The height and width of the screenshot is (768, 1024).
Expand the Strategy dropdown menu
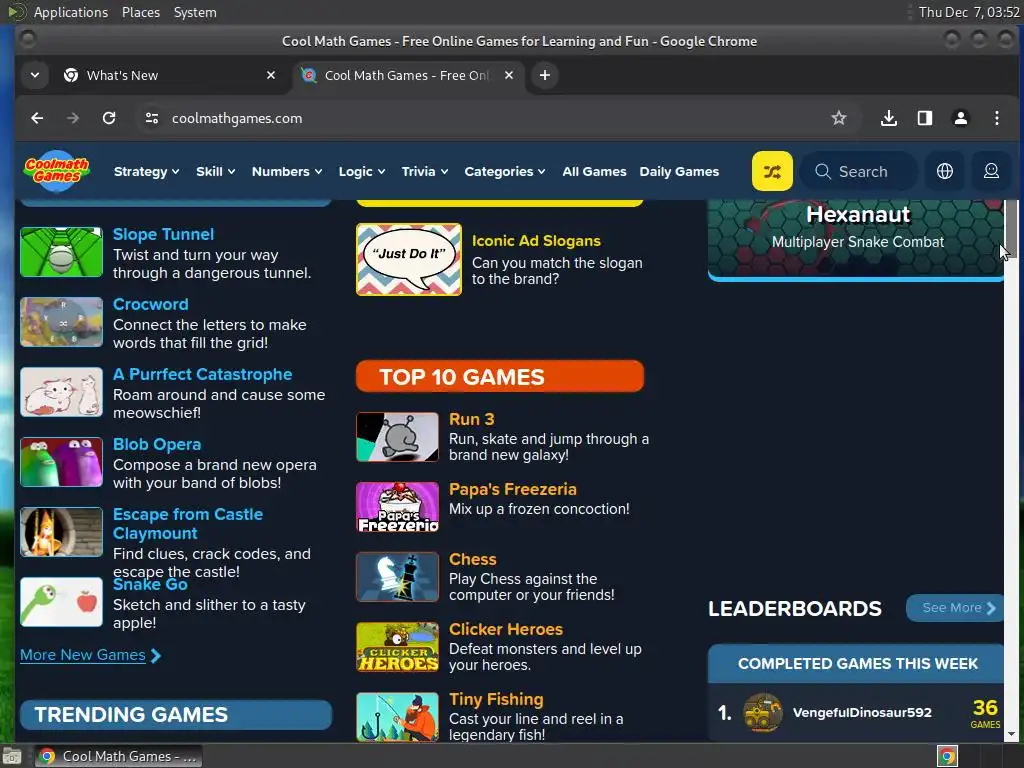coord(146,172)
